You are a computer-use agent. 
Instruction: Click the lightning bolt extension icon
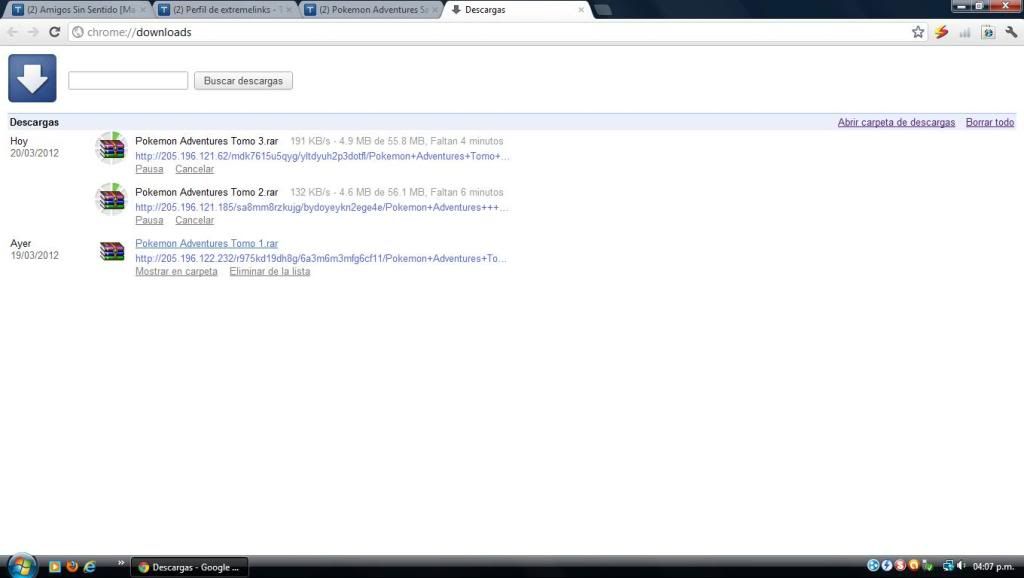tap(941, 32)
